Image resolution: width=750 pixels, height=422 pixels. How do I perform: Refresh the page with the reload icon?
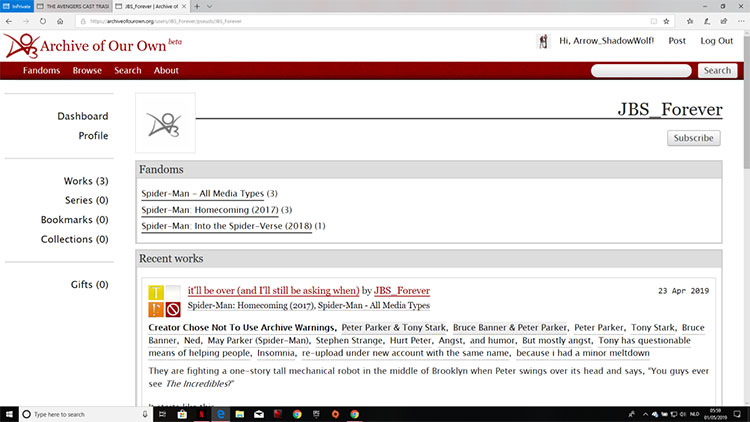(43, 21)
